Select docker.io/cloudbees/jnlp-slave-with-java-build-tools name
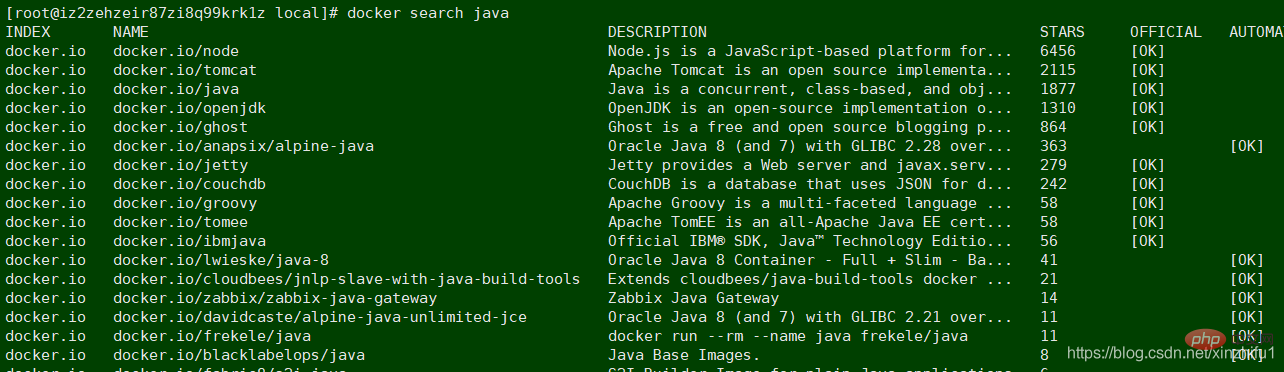 pyautogui.click(x=347, y=279)
